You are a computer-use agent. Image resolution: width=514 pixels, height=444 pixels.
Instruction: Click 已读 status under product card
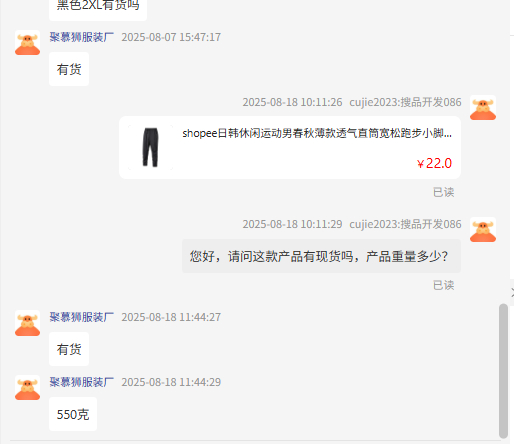[x=443, y=192]
